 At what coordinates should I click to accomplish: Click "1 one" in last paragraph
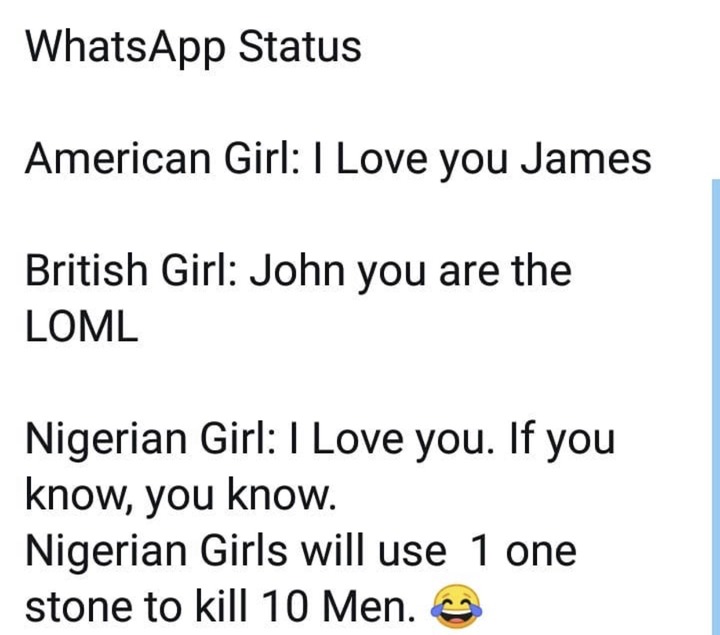[x=521, y=551]
